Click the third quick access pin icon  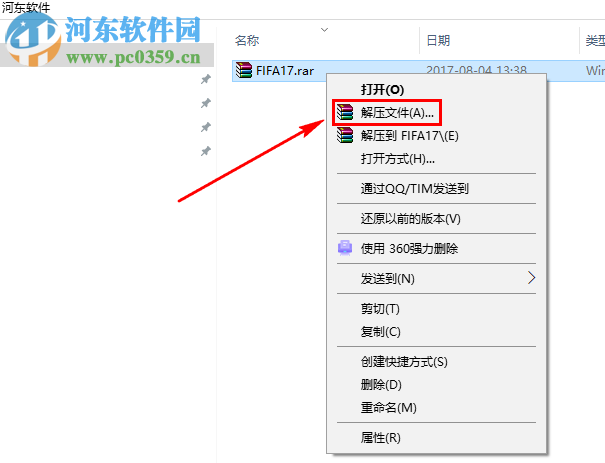(206, 127)
